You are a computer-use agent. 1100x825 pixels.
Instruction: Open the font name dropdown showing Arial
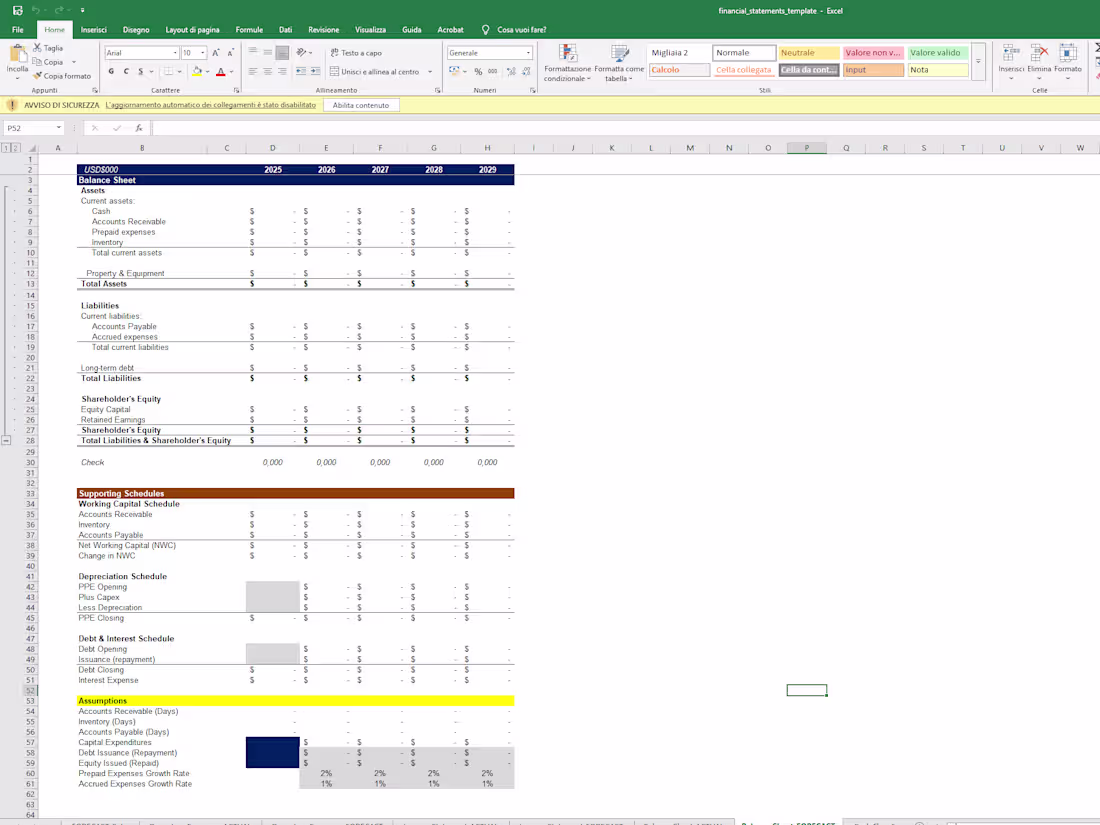coord(176,52)
